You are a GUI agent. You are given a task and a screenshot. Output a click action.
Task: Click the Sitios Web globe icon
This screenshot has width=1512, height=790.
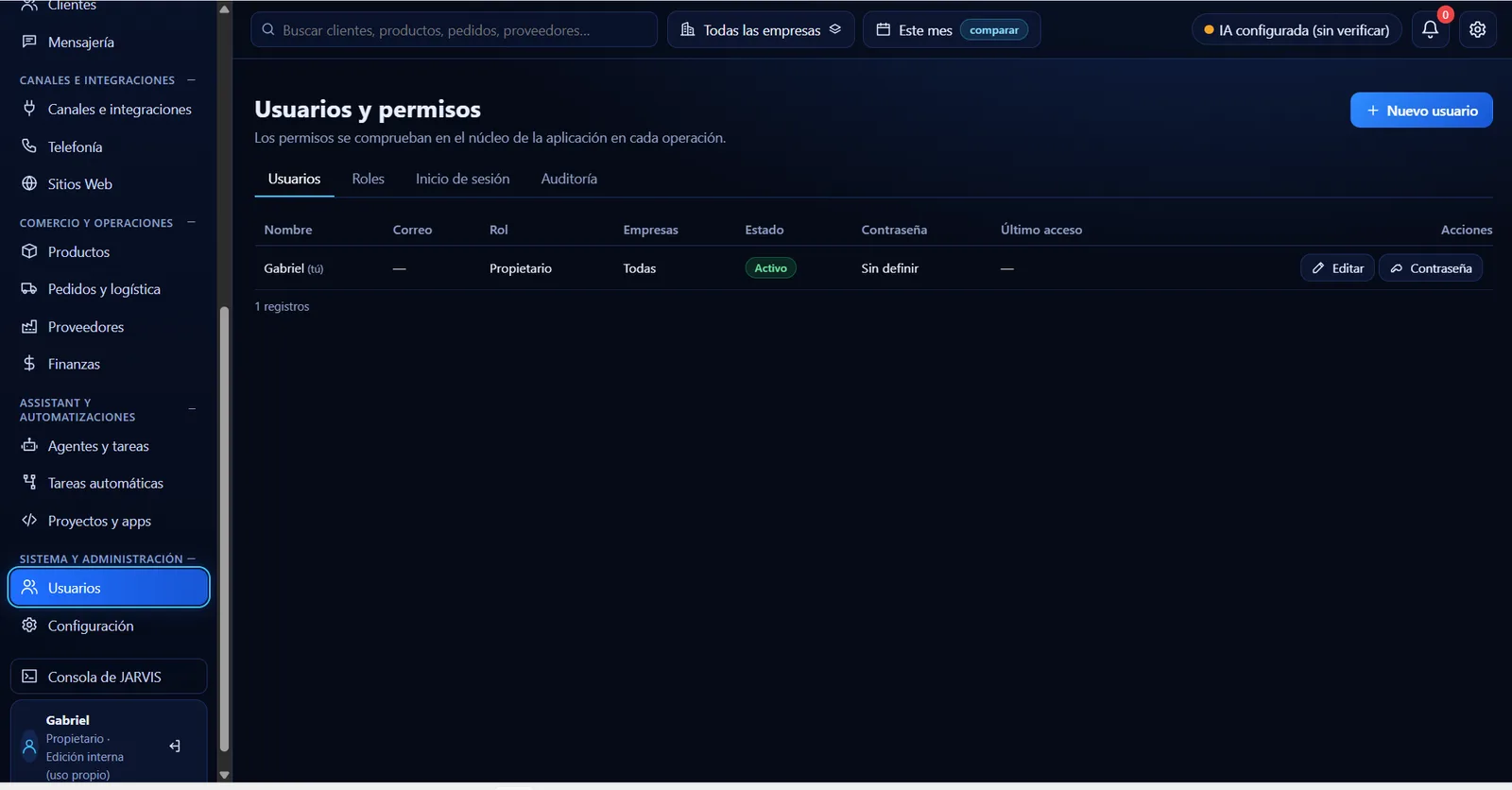tap(29, 183)
